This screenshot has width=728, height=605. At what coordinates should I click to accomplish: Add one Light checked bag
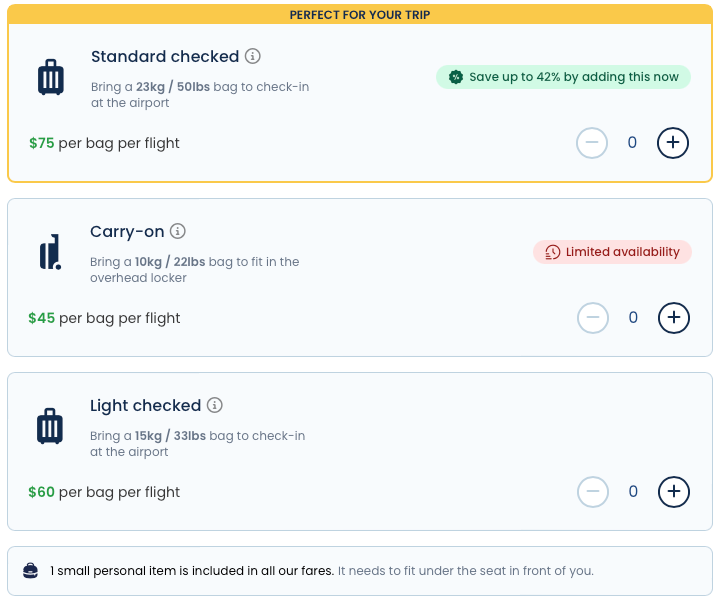674,492
